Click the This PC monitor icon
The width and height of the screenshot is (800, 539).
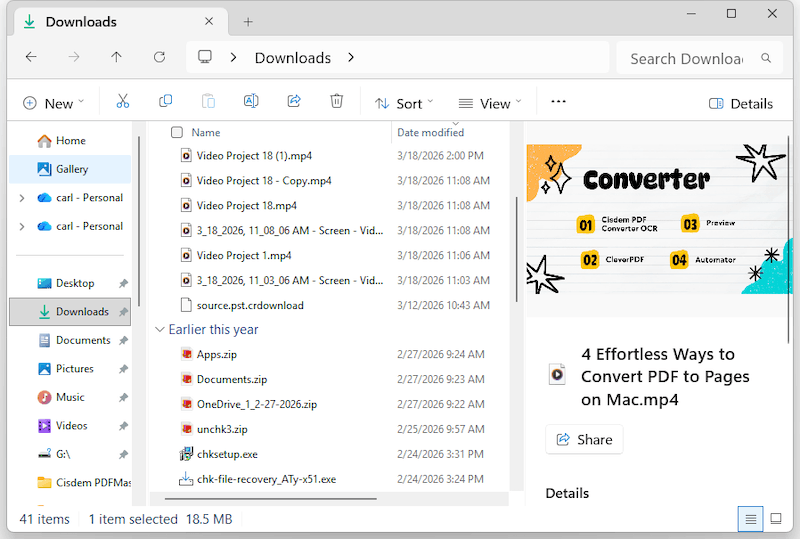(205, 57)
